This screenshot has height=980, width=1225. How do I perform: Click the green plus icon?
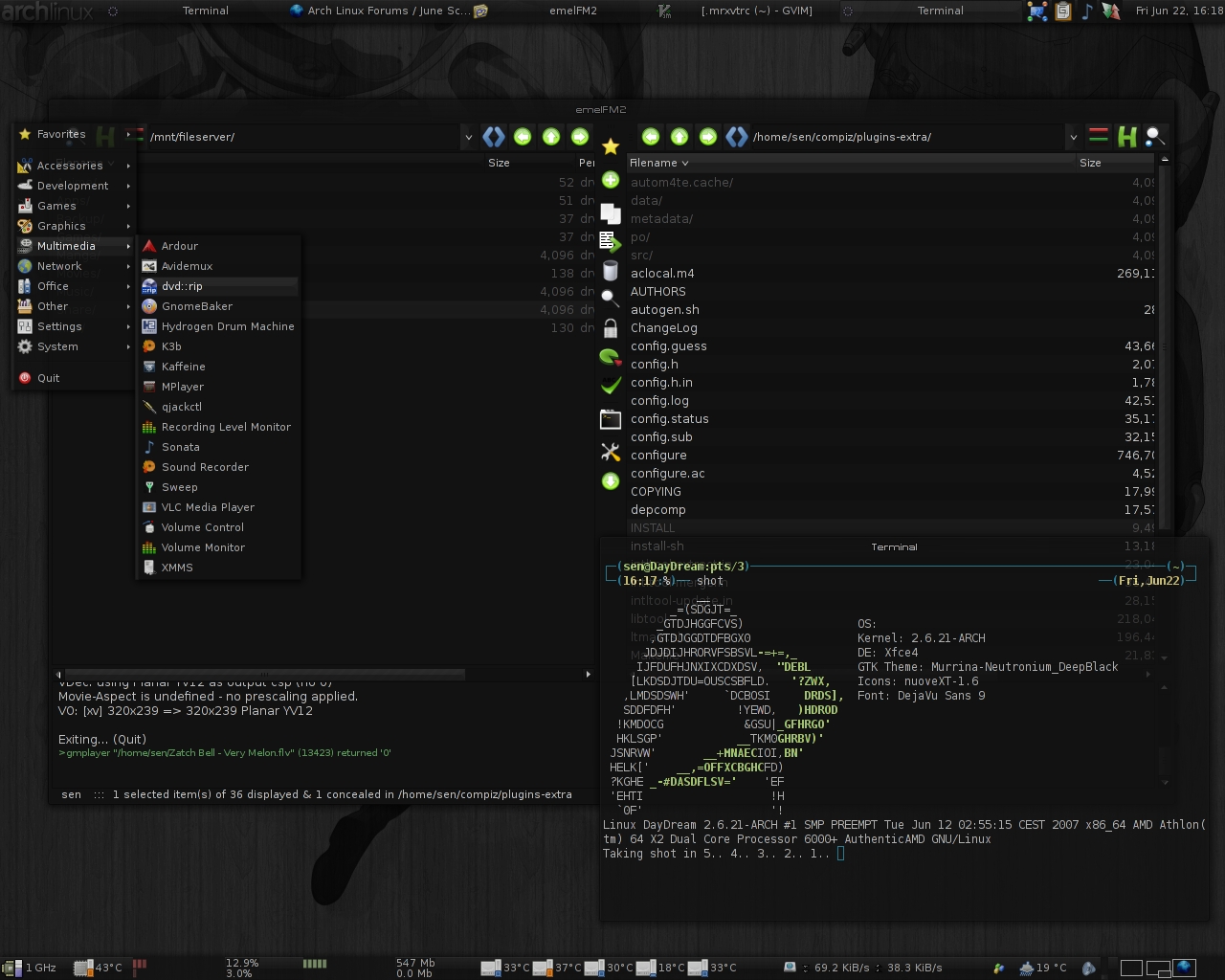(x=611, y=180)
